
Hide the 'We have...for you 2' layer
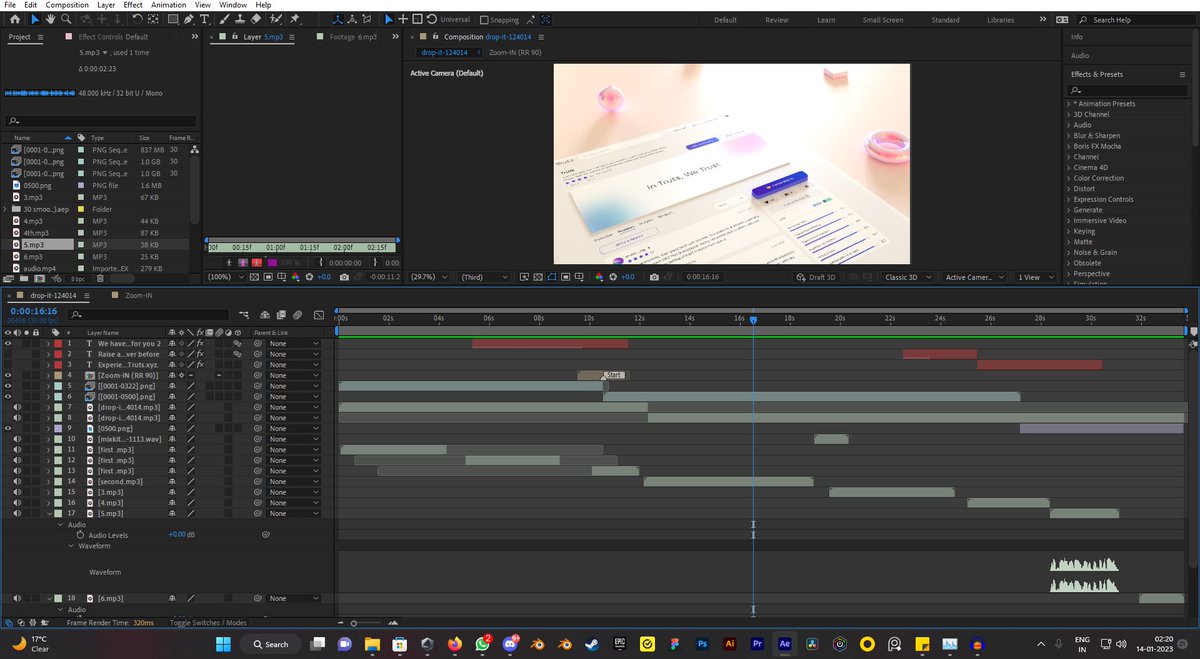click(x=7, y=344)
